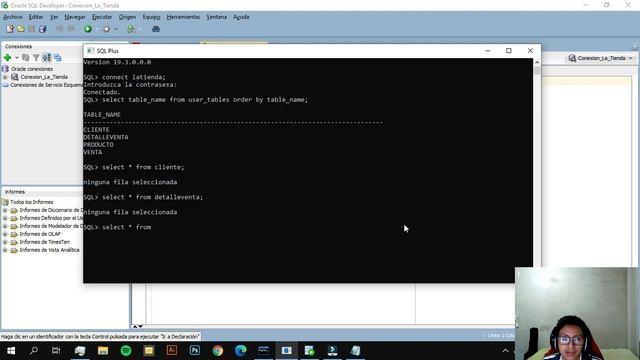
Task: Expand Informes de Diccionario de Datos
Action: 5,210
